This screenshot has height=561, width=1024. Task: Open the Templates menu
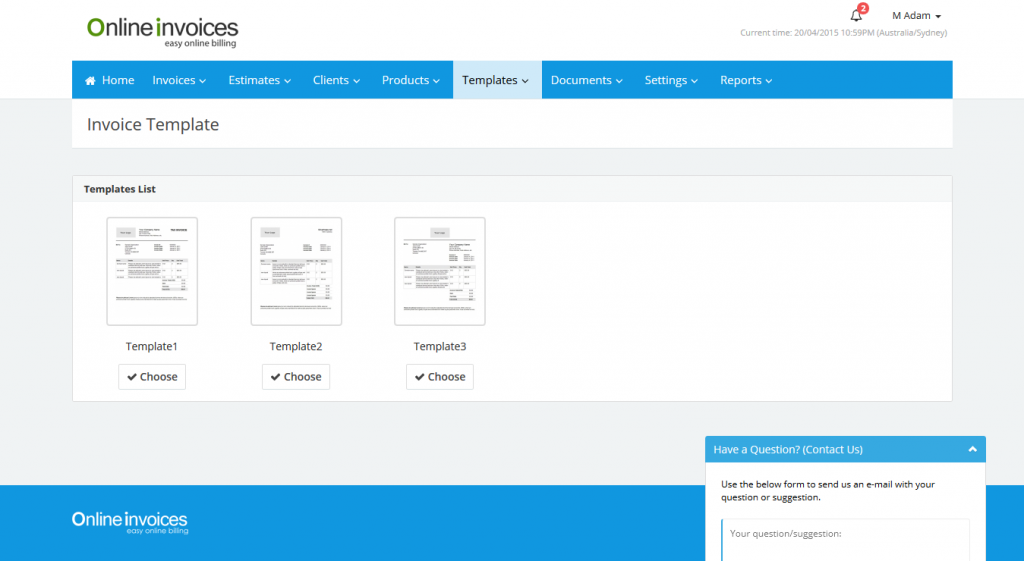click(x=496, y=80)
